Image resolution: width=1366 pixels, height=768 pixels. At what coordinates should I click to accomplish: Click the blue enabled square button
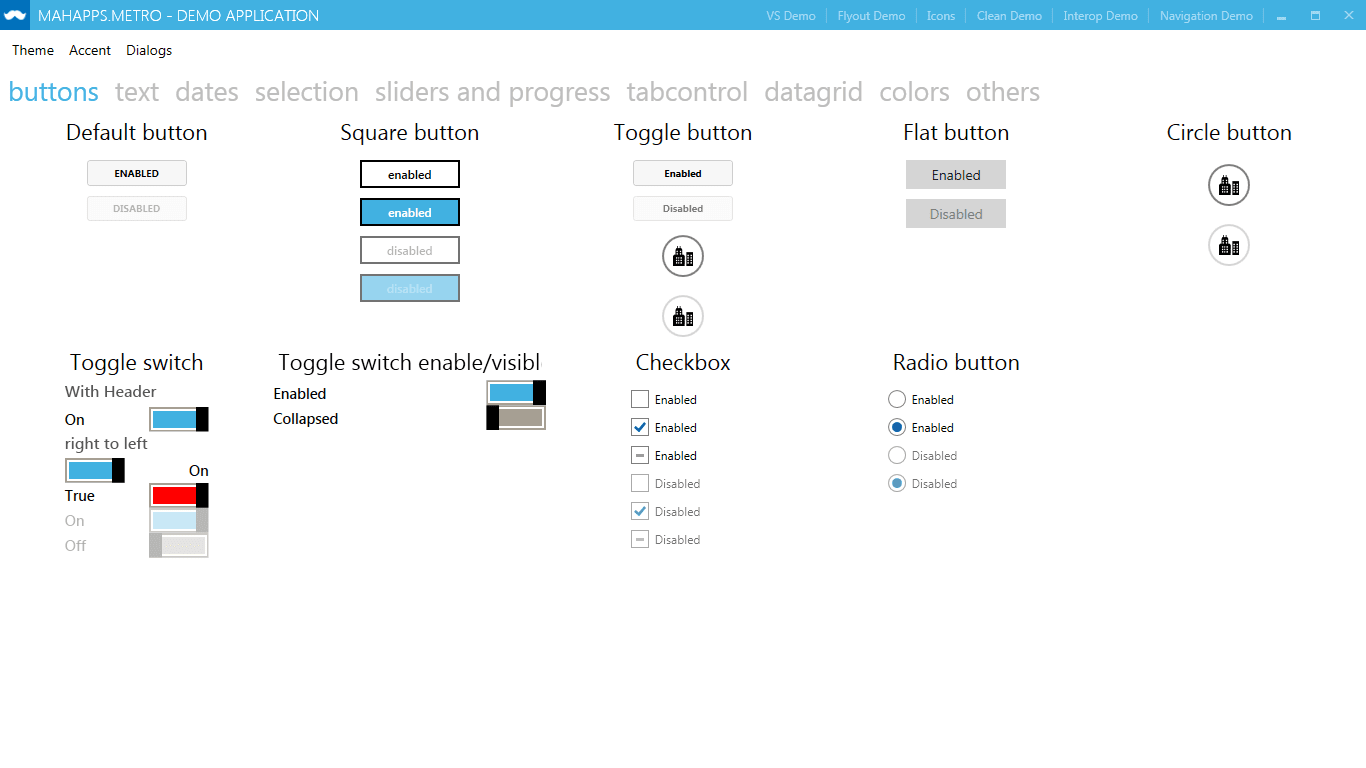[409, 212]
